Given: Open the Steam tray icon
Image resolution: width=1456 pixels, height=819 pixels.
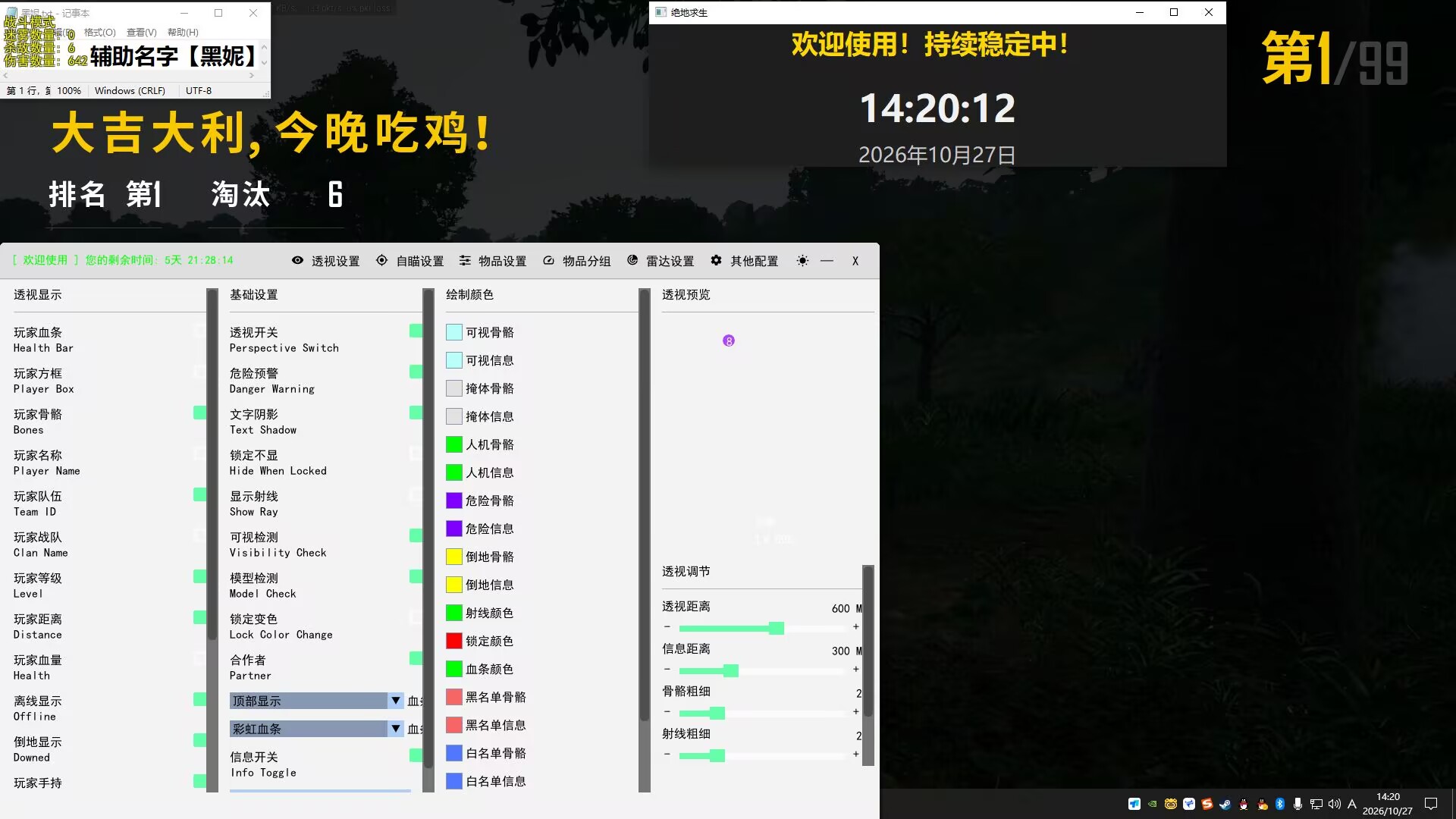Looking at the screenshot, I should click(x=1225, y=804).
